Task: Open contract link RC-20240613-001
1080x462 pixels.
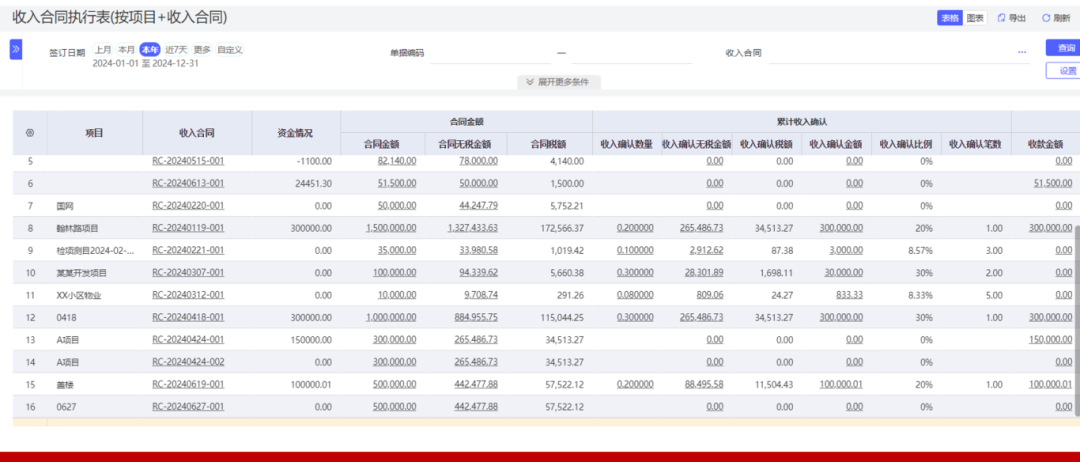Action: click(x=187, y=183)
